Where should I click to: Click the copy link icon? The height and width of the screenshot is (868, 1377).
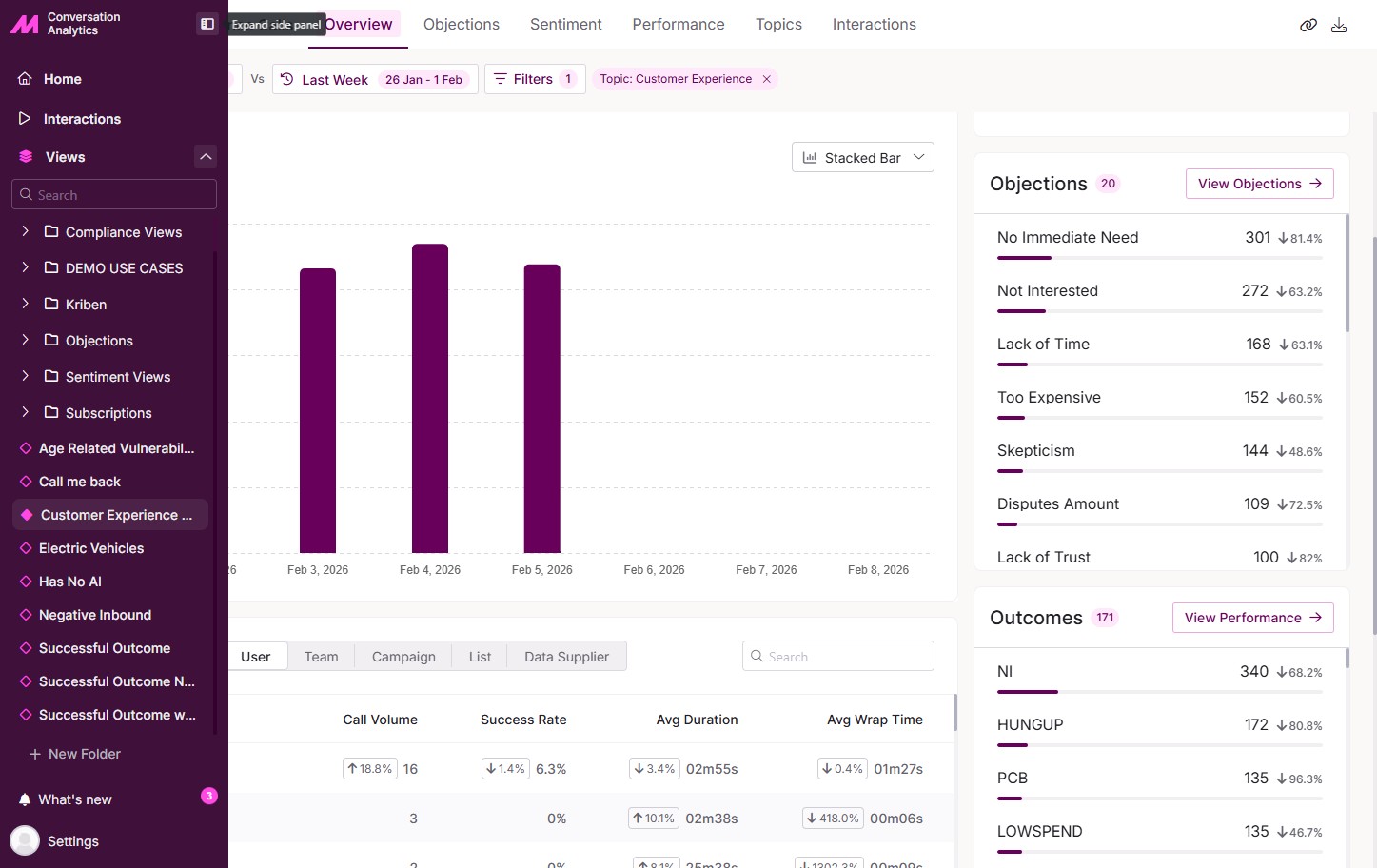[x=1308, y=25]
